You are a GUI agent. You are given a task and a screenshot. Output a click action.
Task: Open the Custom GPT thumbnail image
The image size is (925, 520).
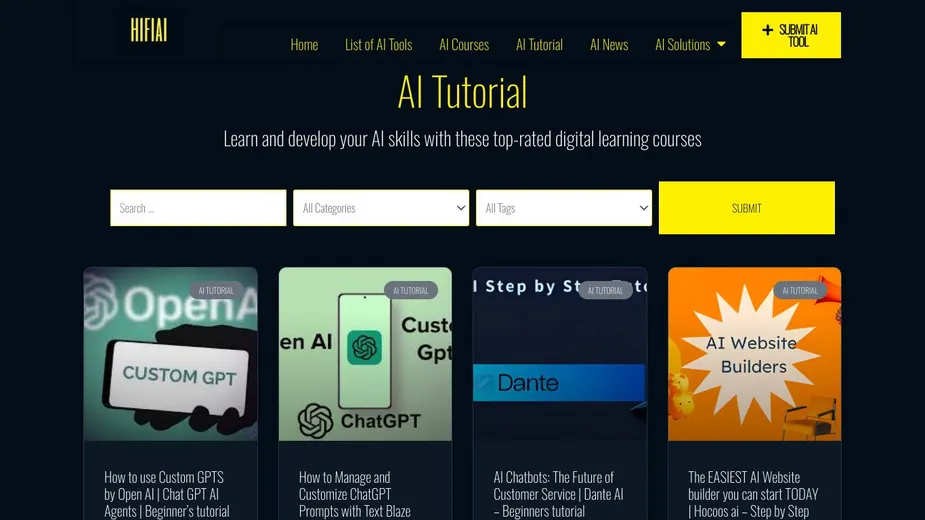pyautogui.click(x=170, y=354)
